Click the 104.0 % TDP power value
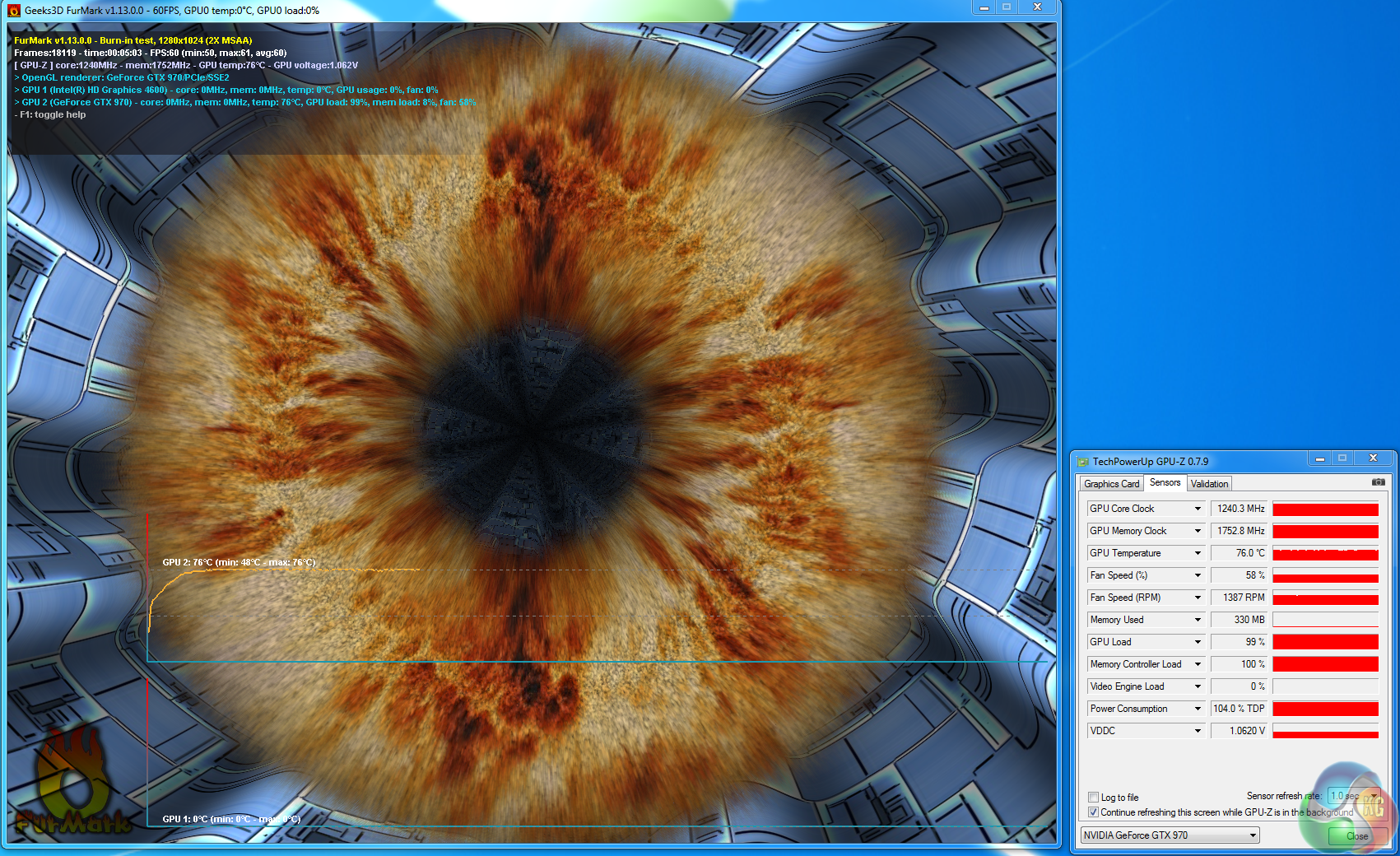Screen dimensions: 1400x856 point(1239,709)
